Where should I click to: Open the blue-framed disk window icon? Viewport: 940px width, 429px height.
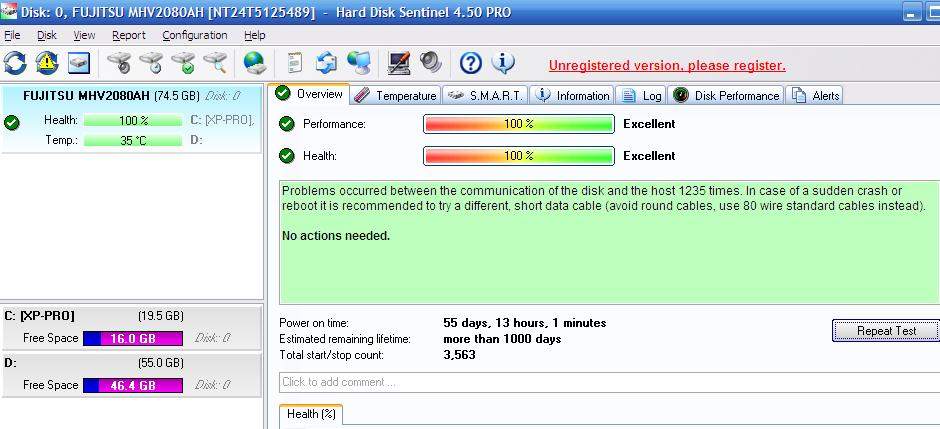click(79, 63)
